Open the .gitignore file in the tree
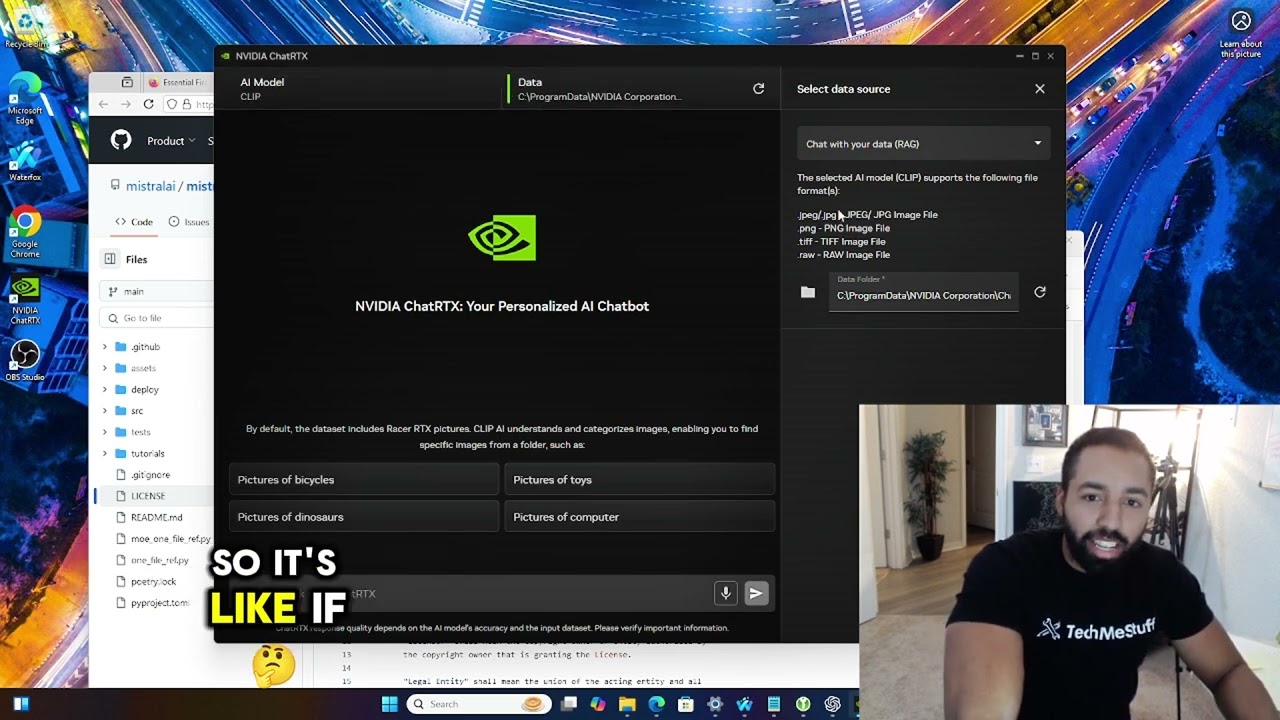The height and width of the screenshot is (720, 1280). pyautogui.click(x=150, y=475)
